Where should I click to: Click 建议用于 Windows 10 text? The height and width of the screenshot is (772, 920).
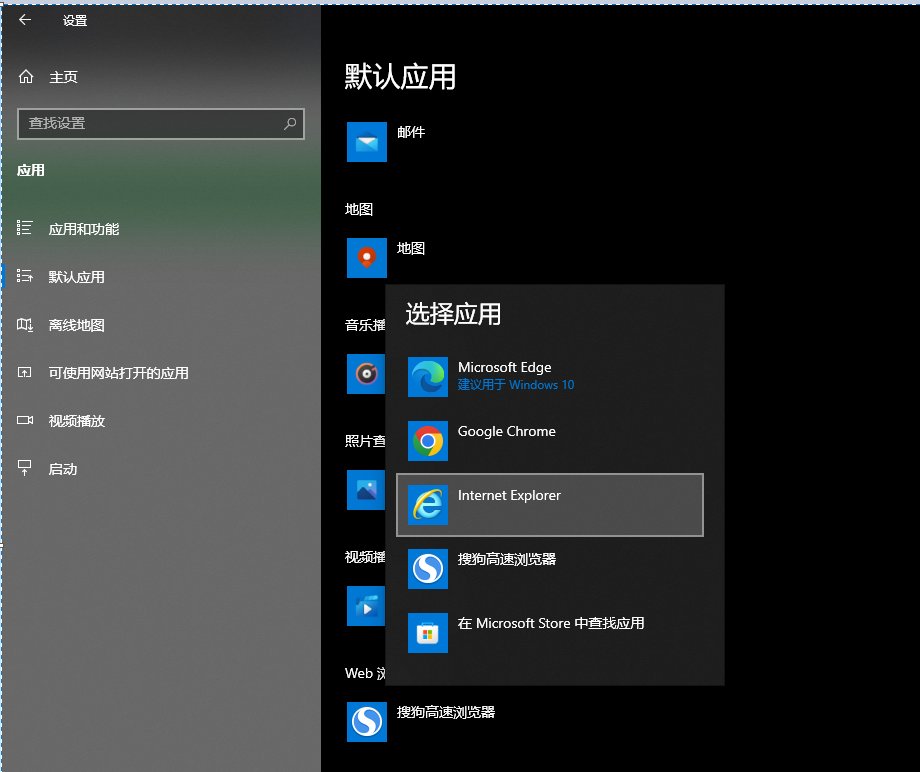(516, 385)
